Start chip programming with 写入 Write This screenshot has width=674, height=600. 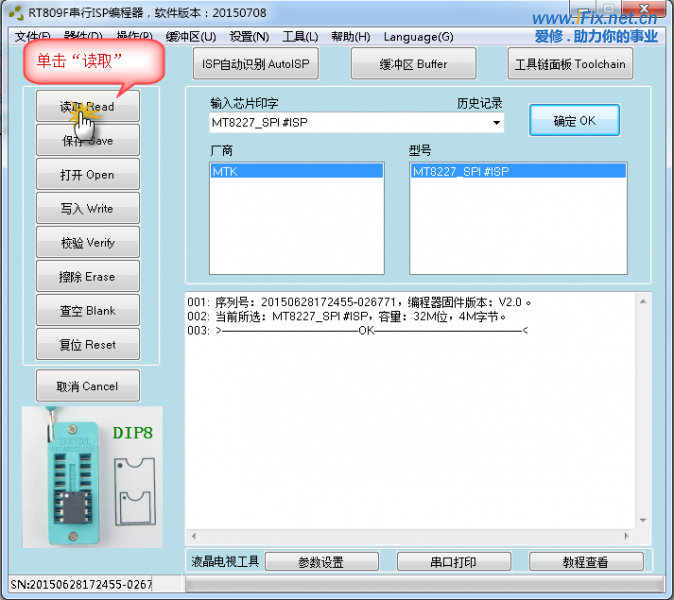[87, 208]
